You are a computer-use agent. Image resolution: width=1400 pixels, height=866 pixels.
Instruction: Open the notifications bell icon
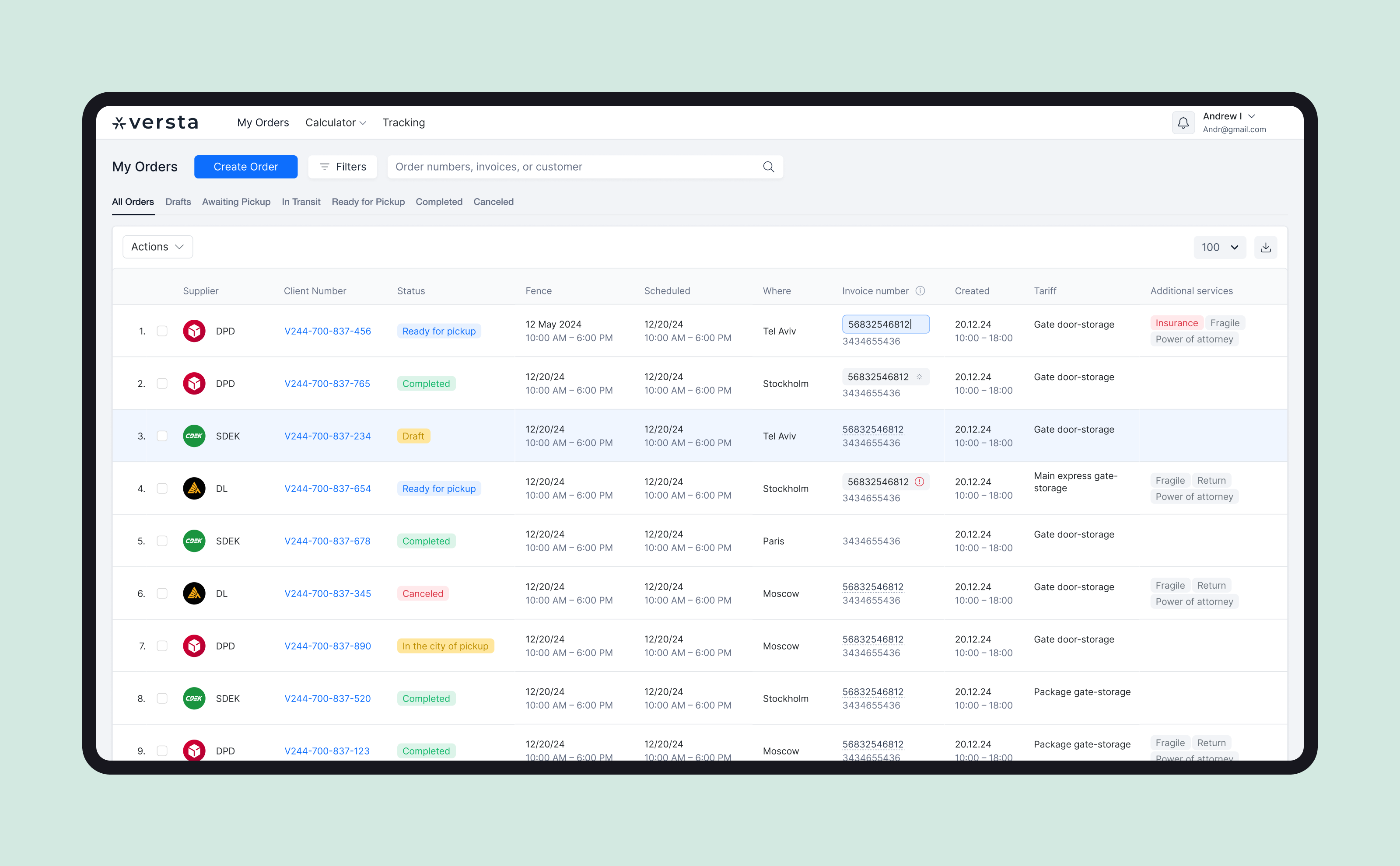(1183, 122)
